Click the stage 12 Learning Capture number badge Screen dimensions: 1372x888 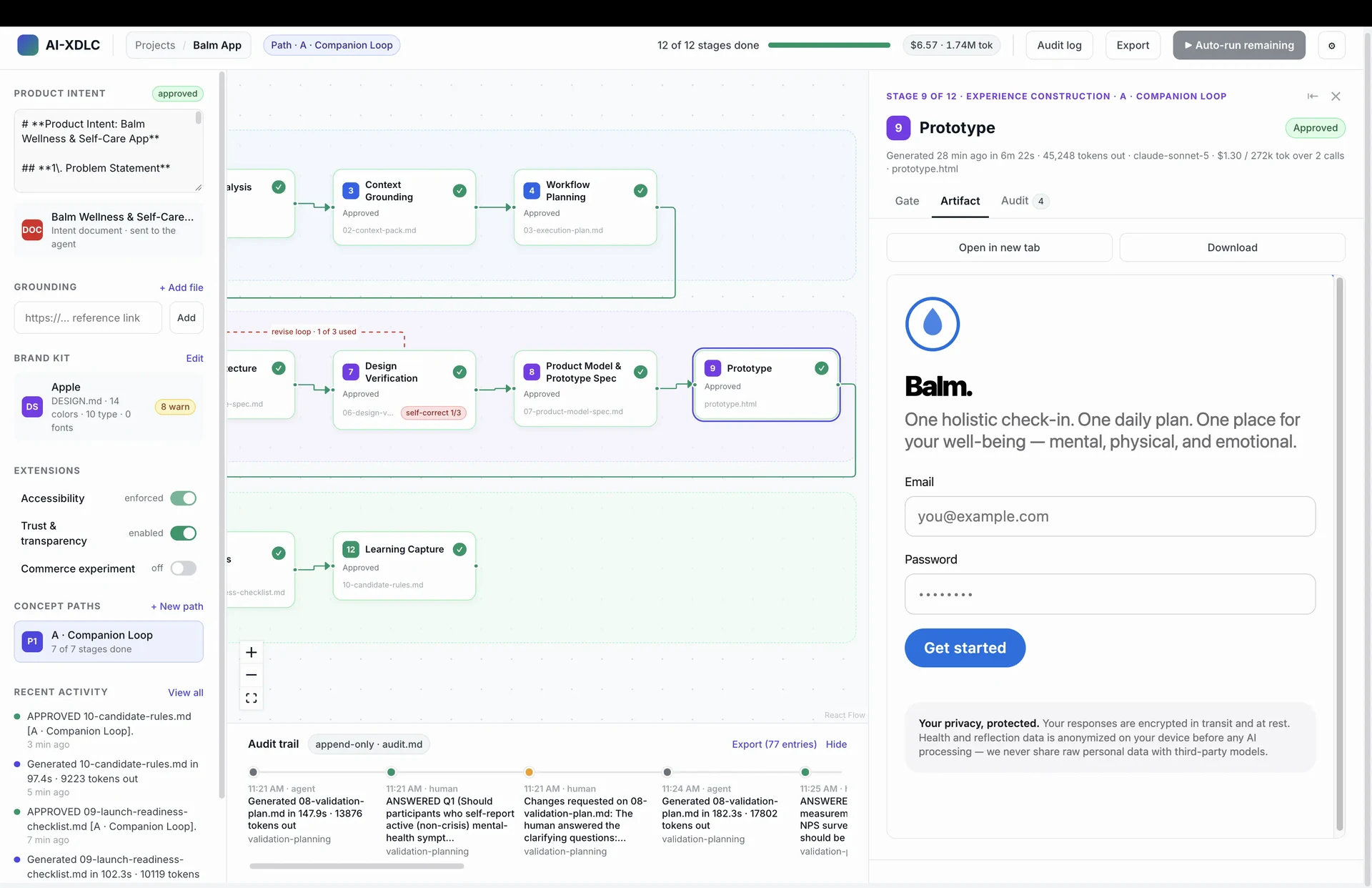pos(350,549)
